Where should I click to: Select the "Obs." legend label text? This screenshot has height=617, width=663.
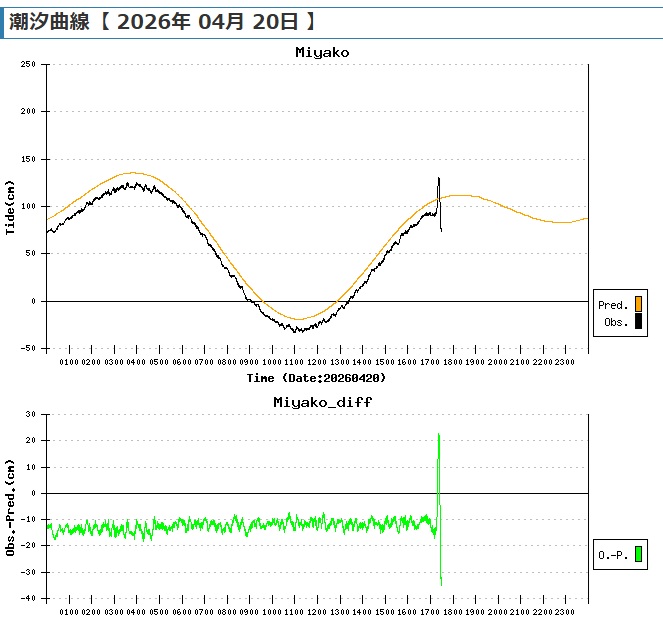[616, 322]
